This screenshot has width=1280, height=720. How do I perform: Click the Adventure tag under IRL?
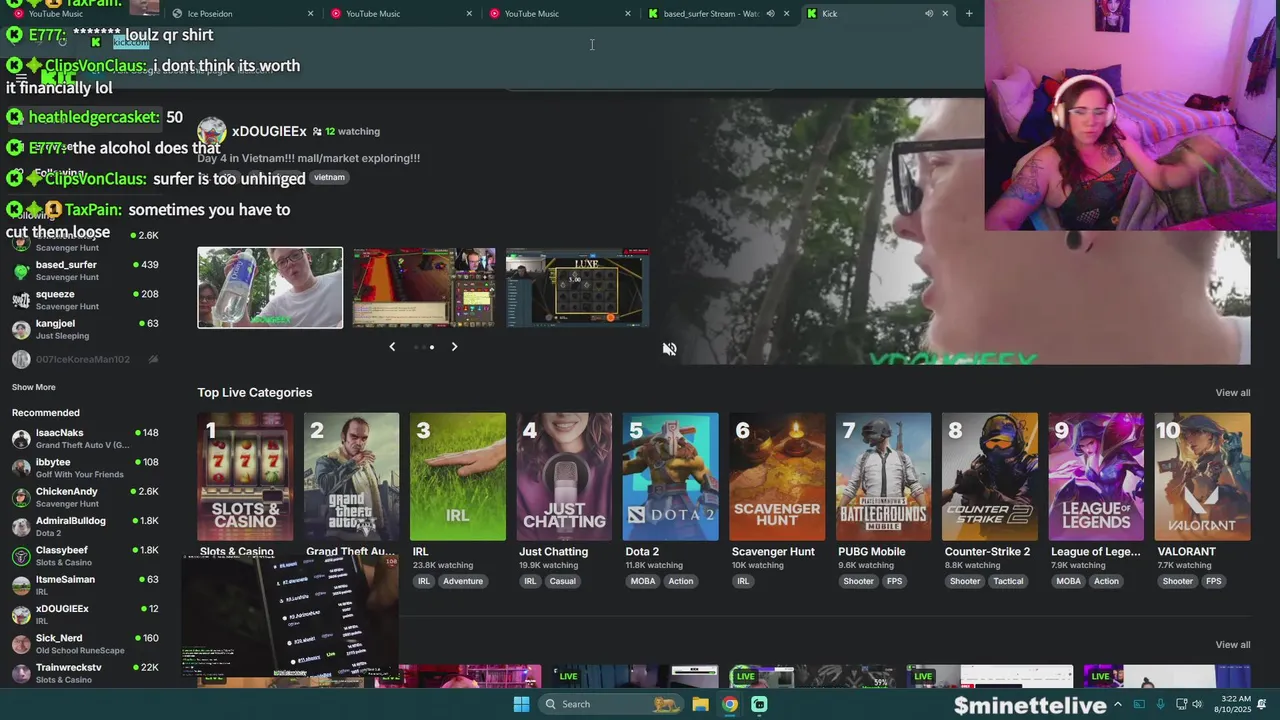[463, 581]
